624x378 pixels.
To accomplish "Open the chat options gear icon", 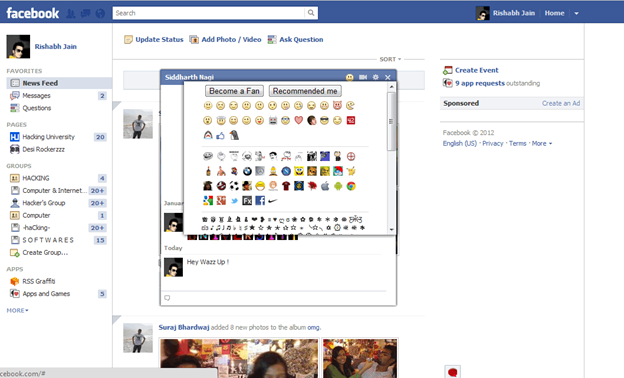I will (376, 77).
